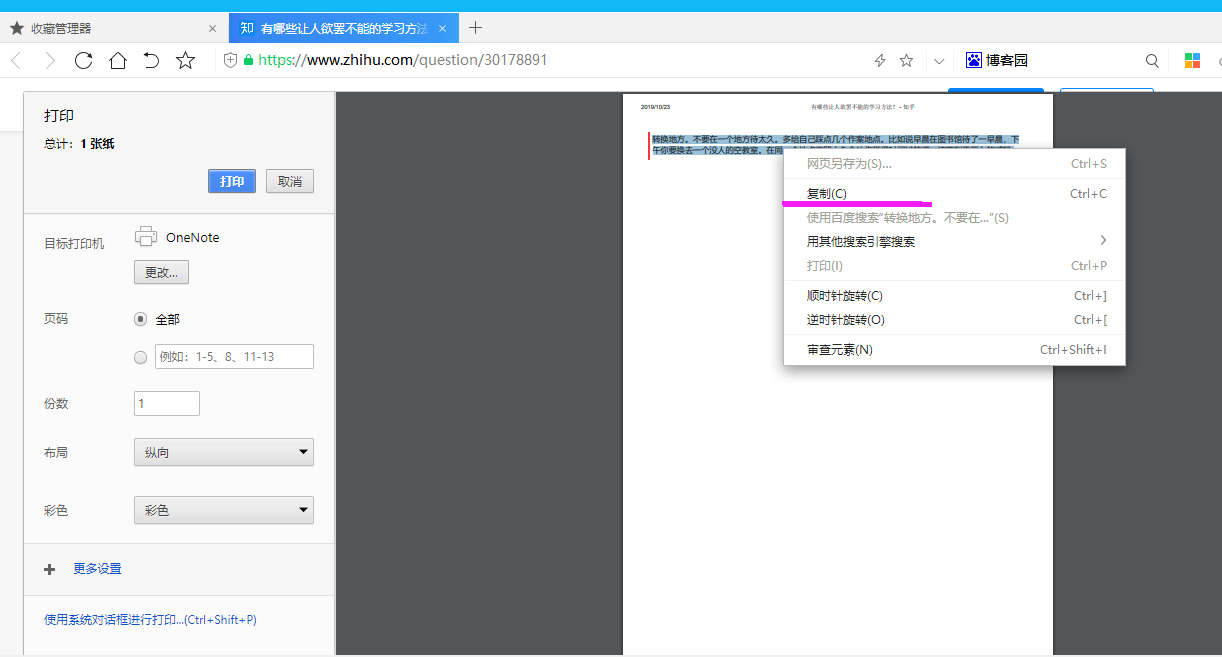
Task: Choose 使用百度搜索 in context menu
Action: pos(954,217)
